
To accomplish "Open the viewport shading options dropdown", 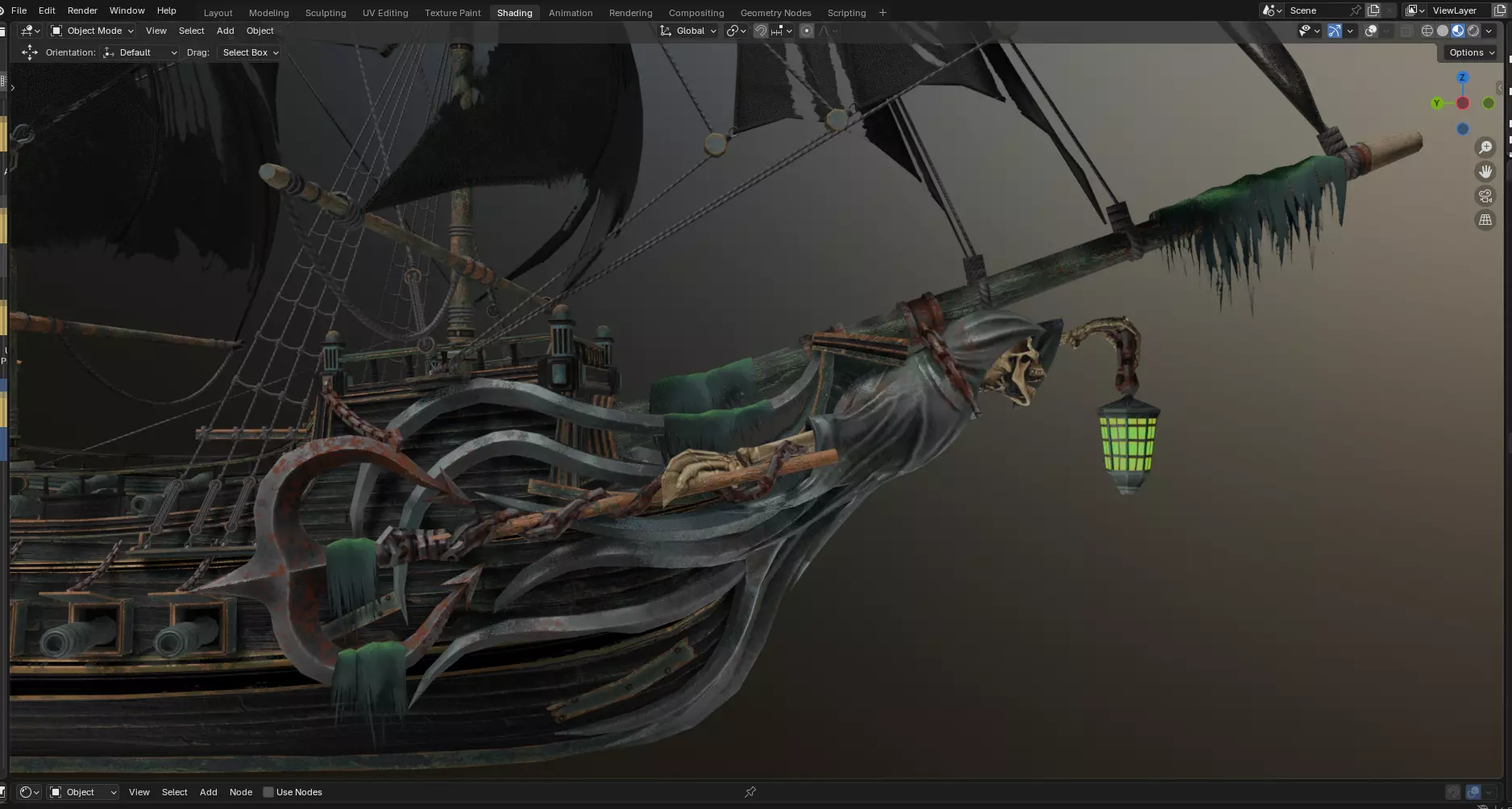I will pyautogui.click(x=1489, y=31).
